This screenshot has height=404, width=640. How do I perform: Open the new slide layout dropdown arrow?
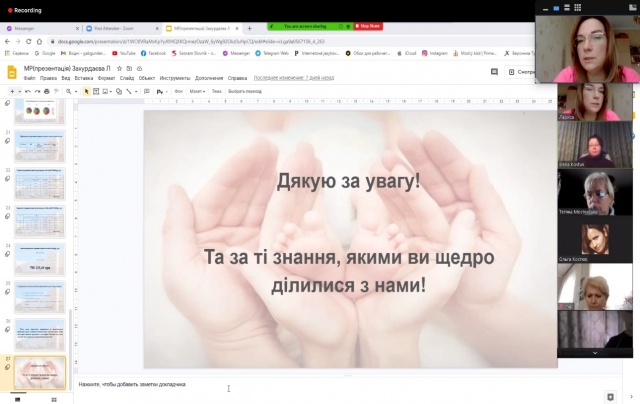19,91
